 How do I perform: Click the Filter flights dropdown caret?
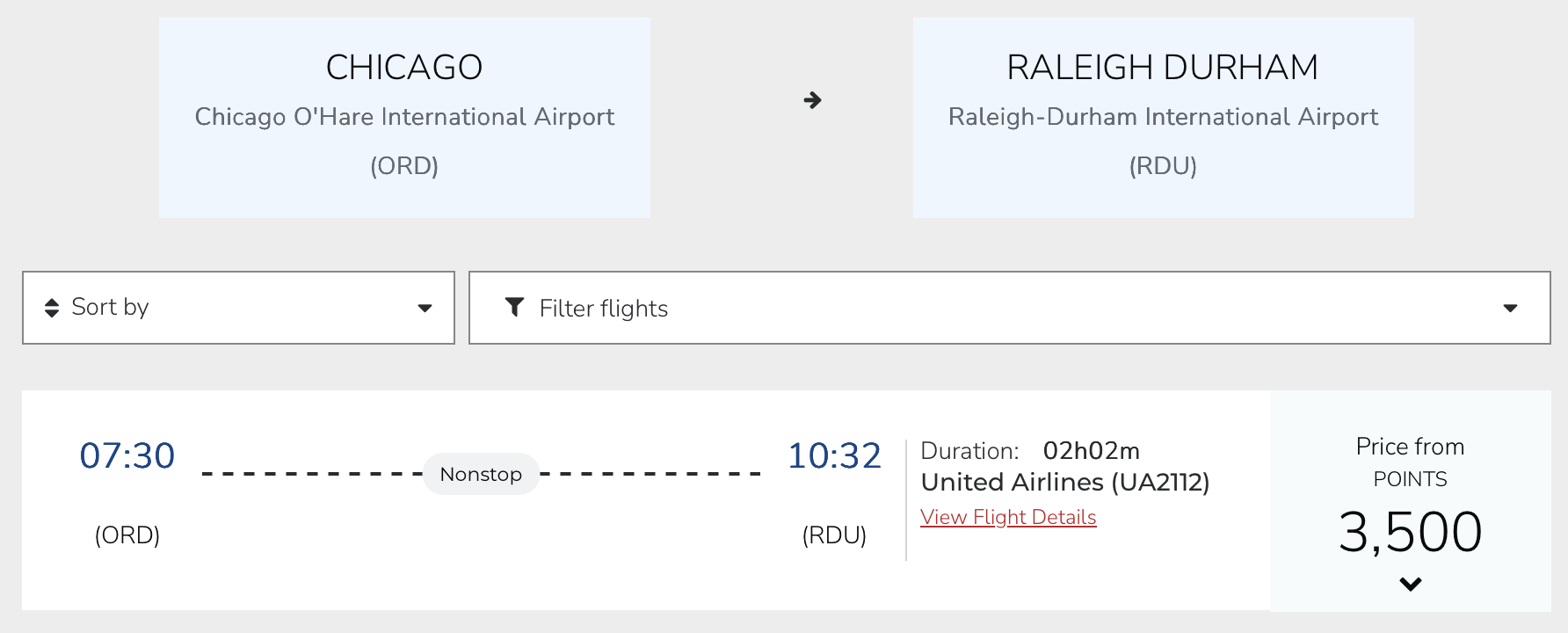(1511, 308)
